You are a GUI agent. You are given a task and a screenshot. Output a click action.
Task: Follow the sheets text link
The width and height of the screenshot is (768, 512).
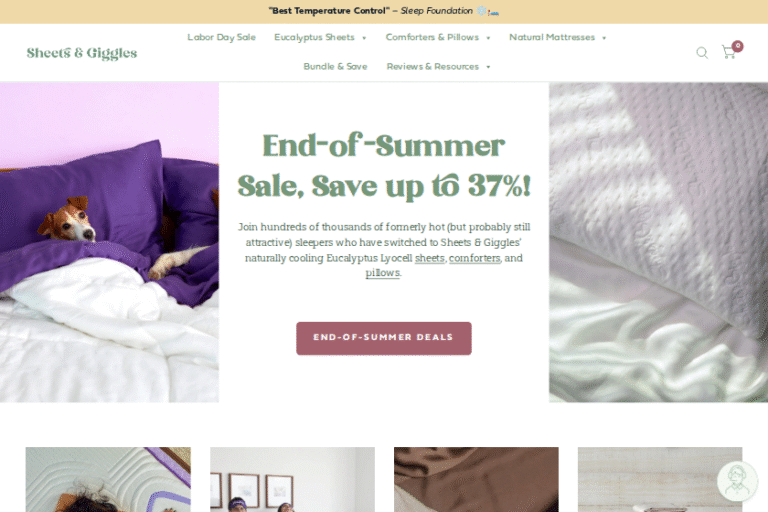tap(430, 258)
